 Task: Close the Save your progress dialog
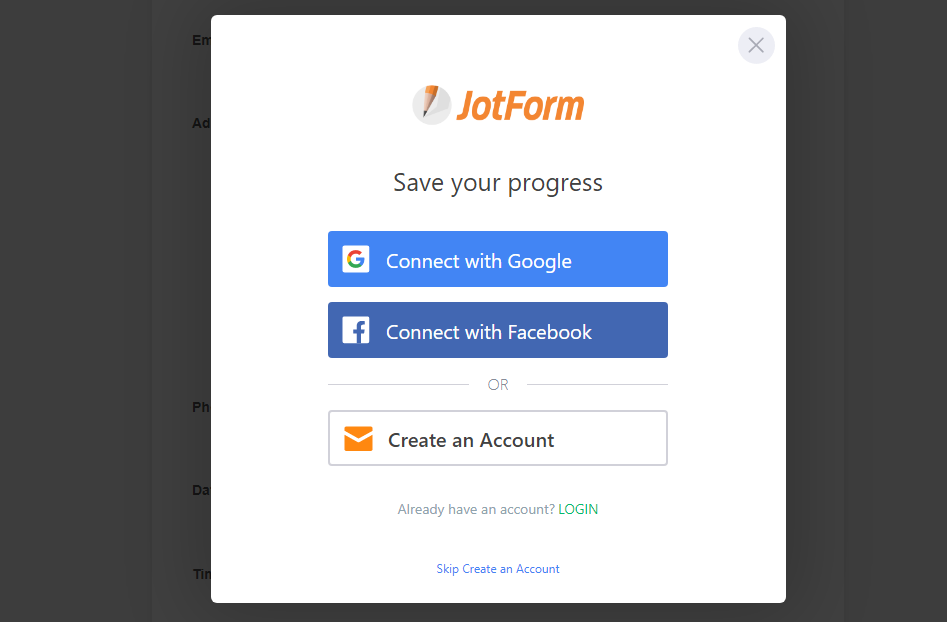(756, 45)
